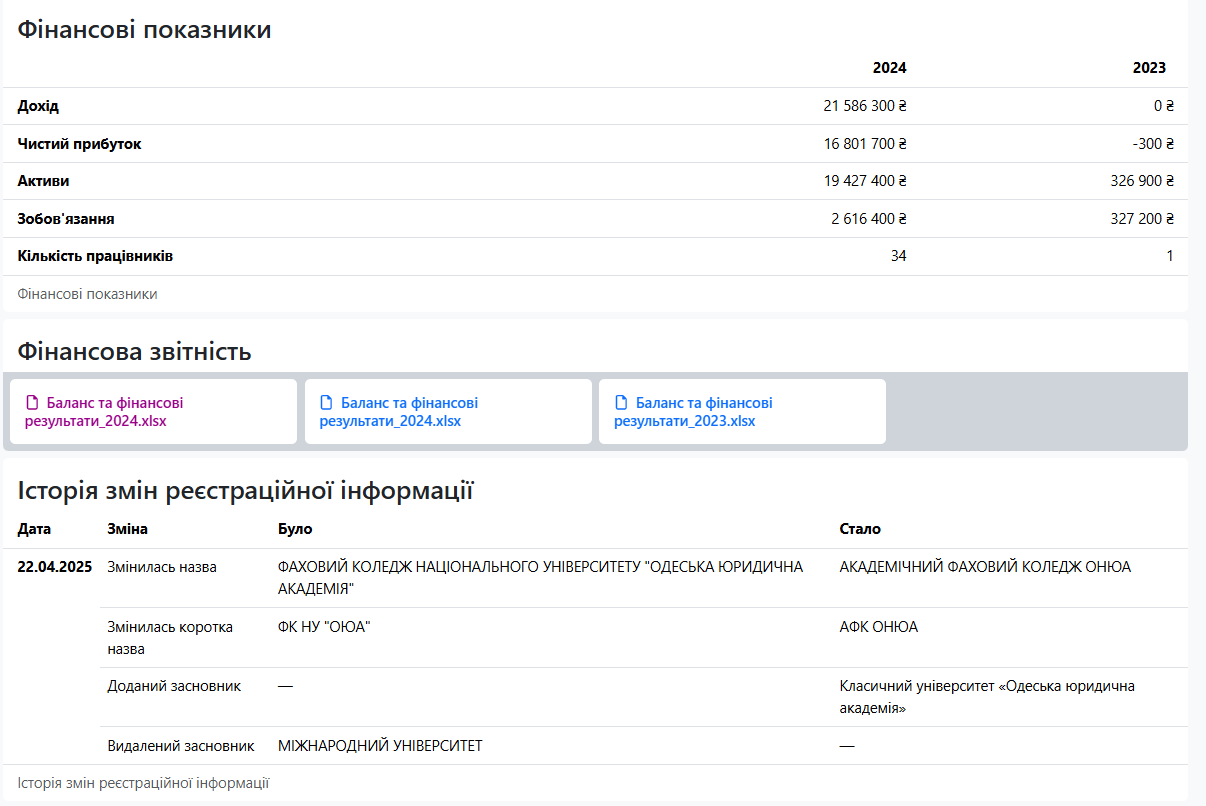Click the 'Стало' column header
Image resolution: width=1206 pixels, height=806 pixels.
click(x=860, y=529)
